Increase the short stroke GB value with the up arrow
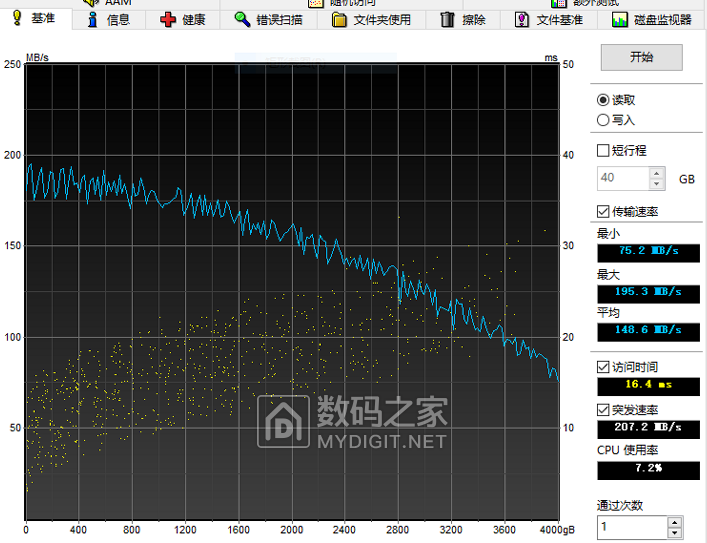The width and height of the screenshot is (707, 543). coord(656,173)
